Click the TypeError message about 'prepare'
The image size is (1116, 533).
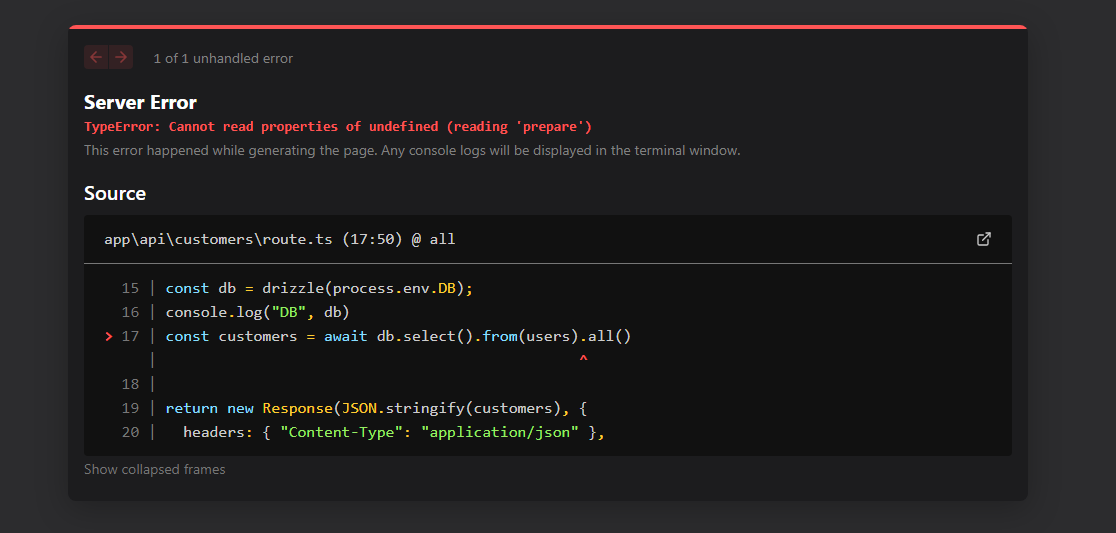coord(338,127)
